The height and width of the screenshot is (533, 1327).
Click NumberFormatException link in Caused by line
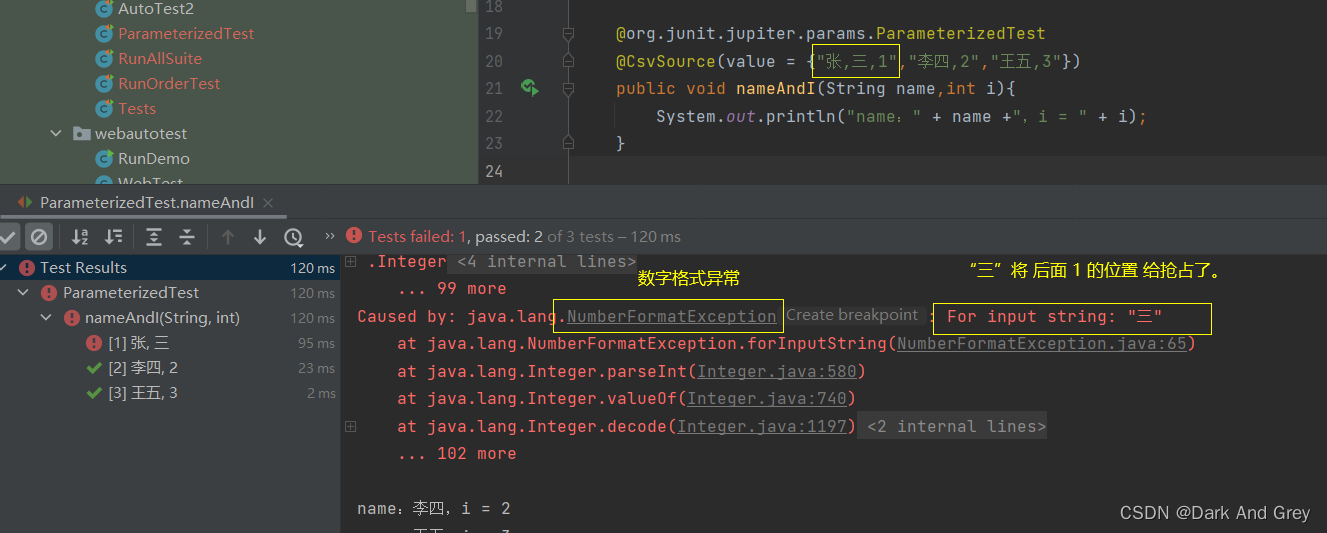pyautogui.click(x=672, y=316)
